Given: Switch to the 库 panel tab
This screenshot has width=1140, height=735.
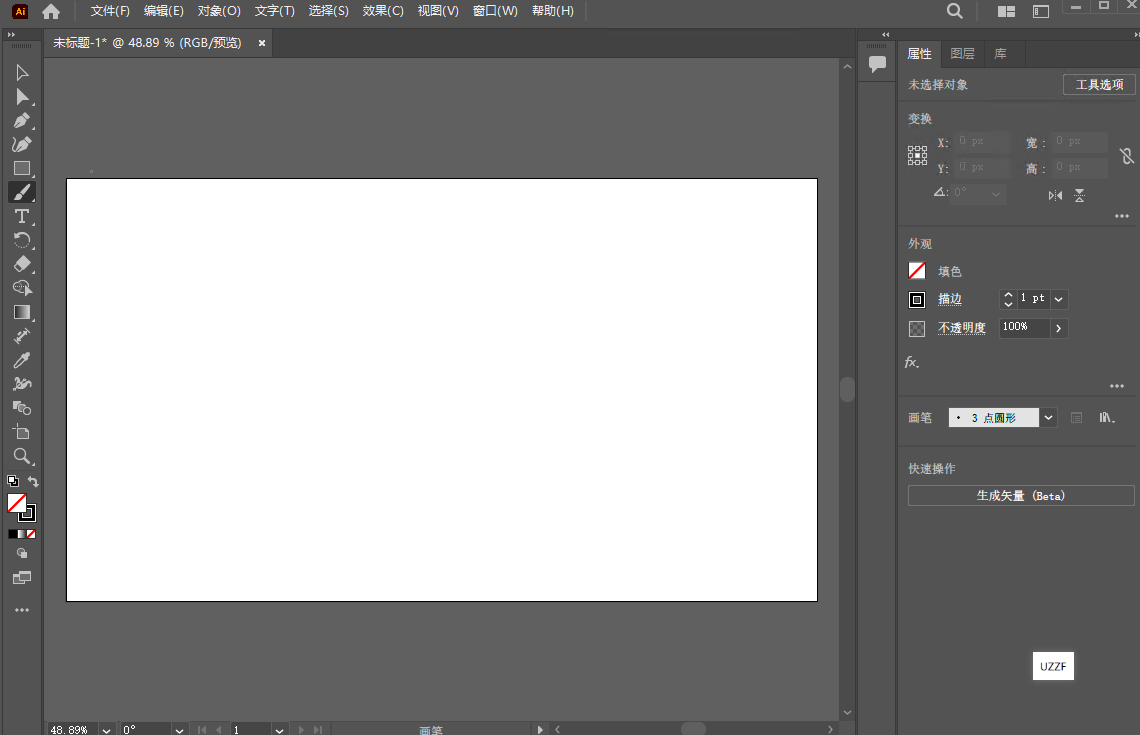Looking at the screenshot, I should tap(1000, 54).
